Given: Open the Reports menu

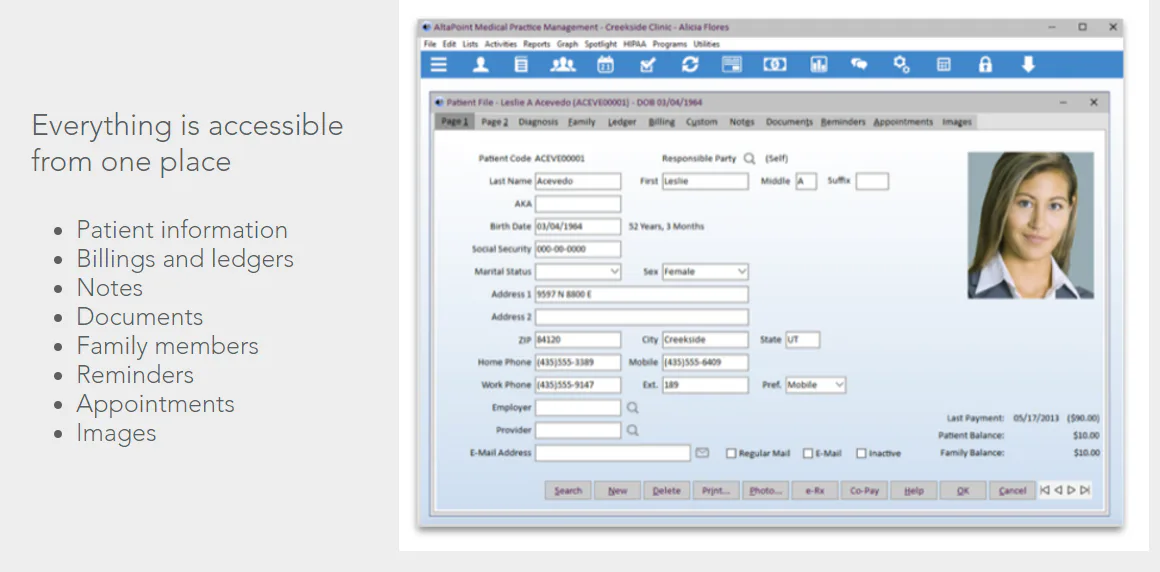Looking at the screenshot, I should 536,44.
